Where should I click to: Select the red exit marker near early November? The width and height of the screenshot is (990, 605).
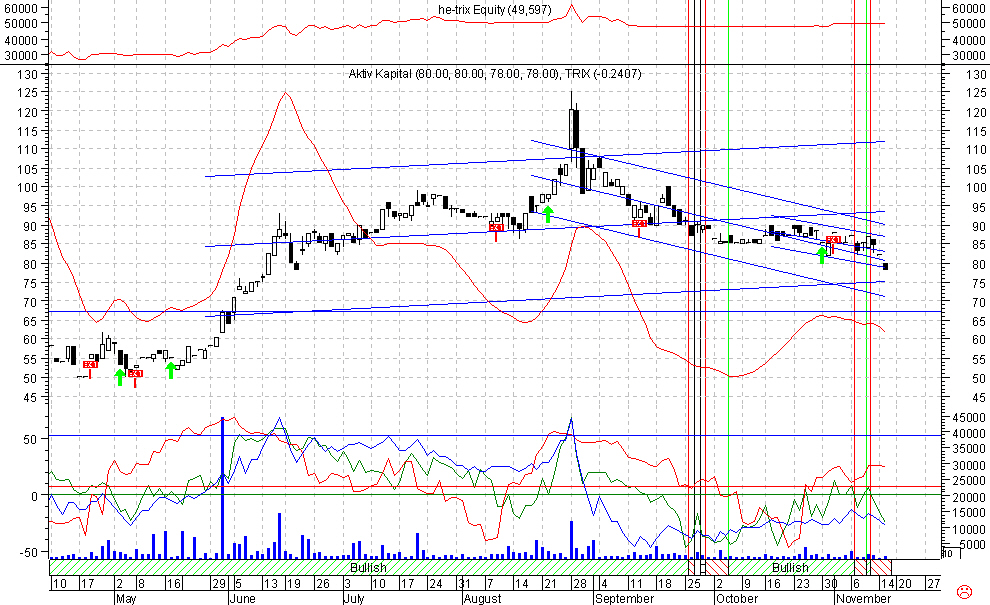[832, 240]
